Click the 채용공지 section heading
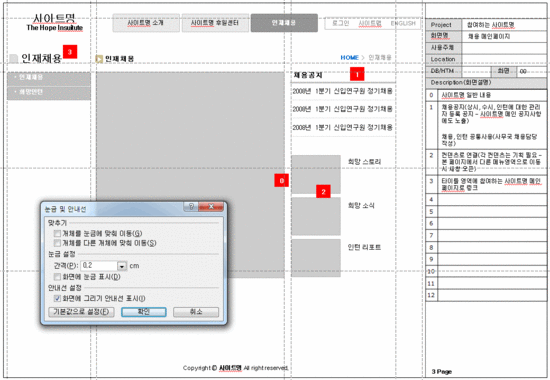Viewport: 550px width, 380px height. (308, 75)
